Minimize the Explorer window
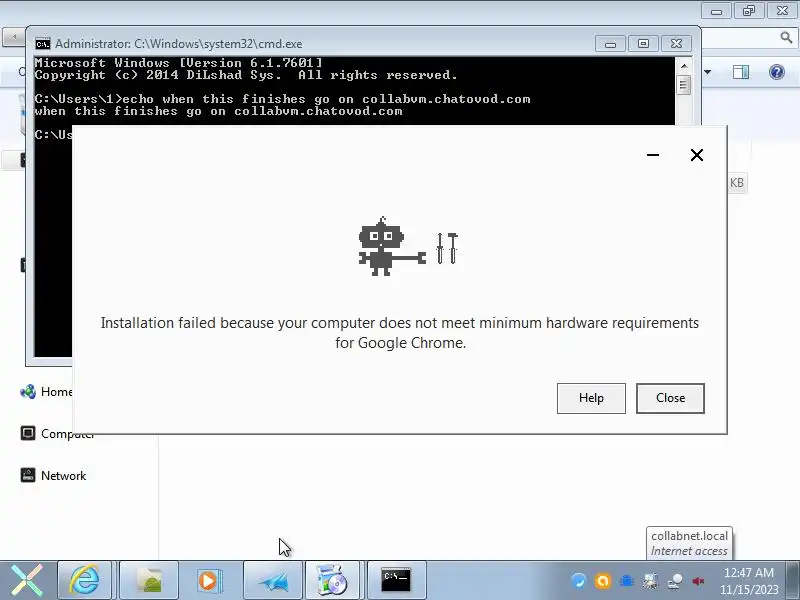This screenshot has height=600, width=800. pyautogui.click(x=716, y=11)
